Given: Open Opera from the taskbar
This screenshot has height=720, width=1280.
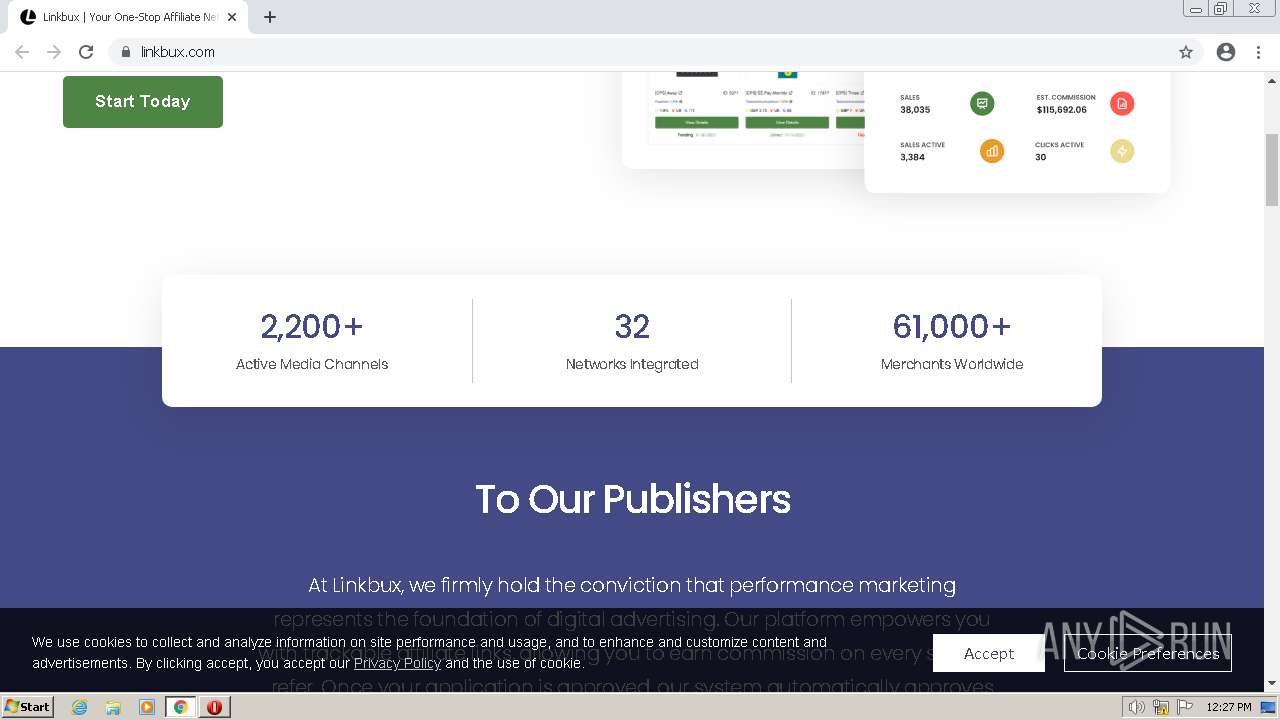Looking at the screenshot, I should point(214,707).
